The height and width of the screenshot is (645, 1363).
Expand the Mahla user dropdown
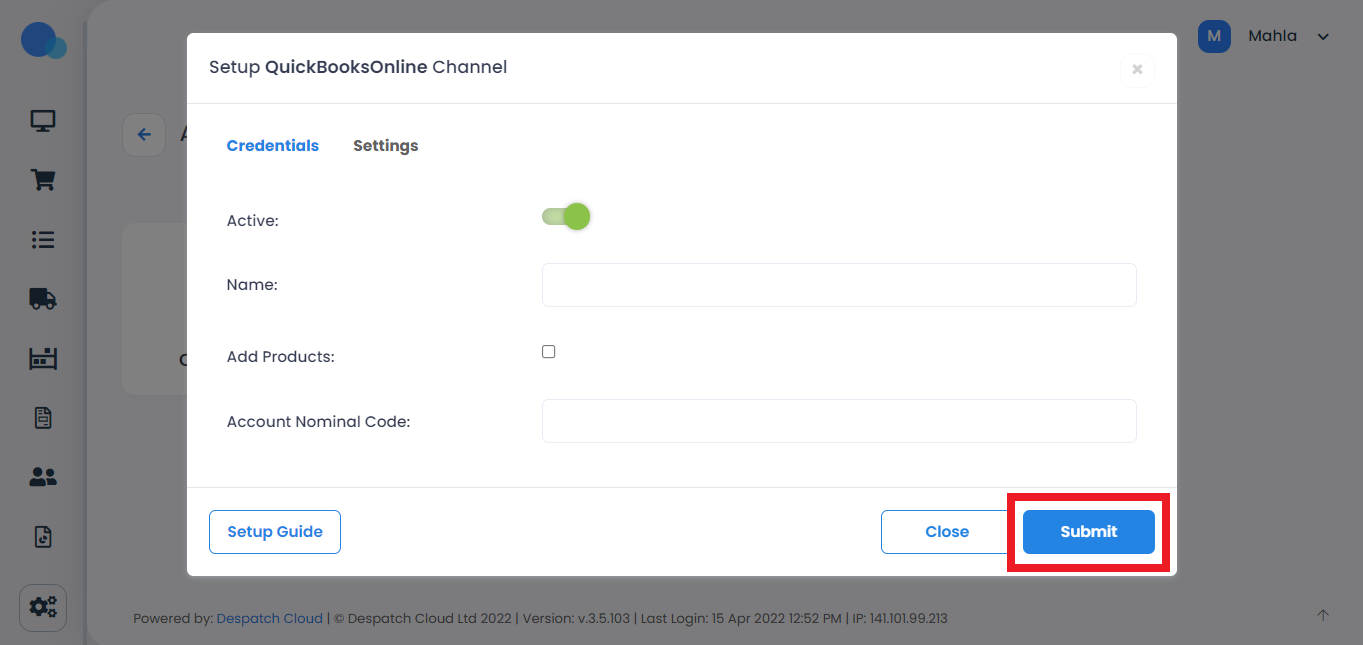coord(1323,37)
